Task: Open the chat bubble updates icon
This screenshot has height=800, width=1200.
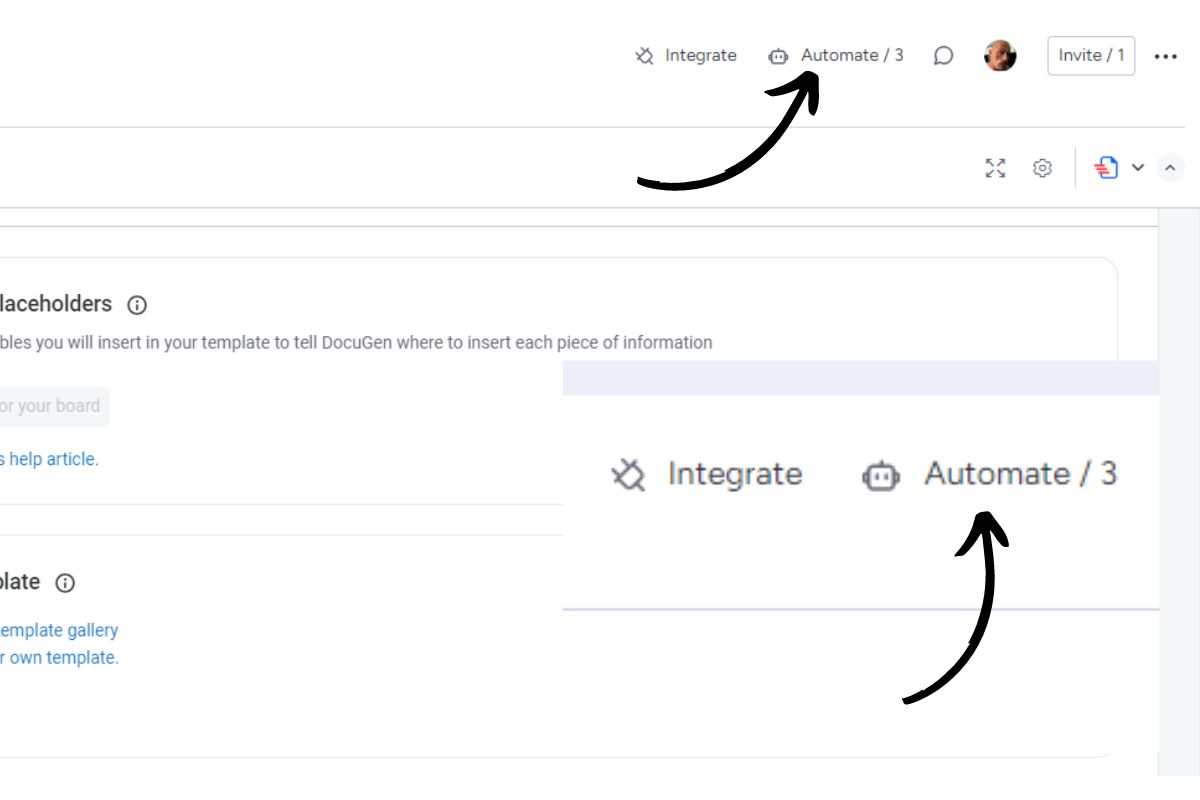Action: [942, 55]
